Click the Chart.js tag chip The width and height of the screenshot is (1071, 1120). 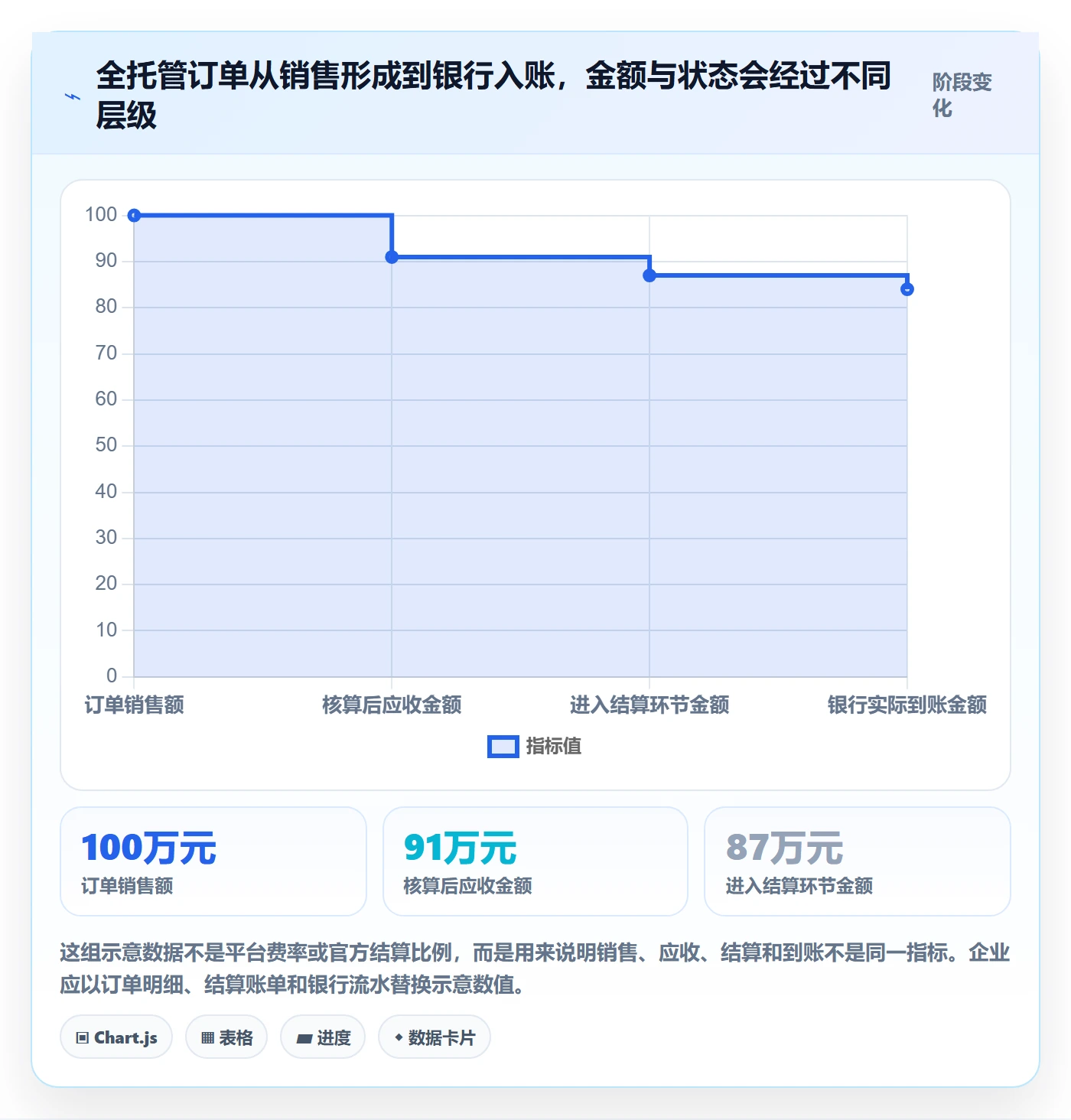click(x=116, y=1037)
